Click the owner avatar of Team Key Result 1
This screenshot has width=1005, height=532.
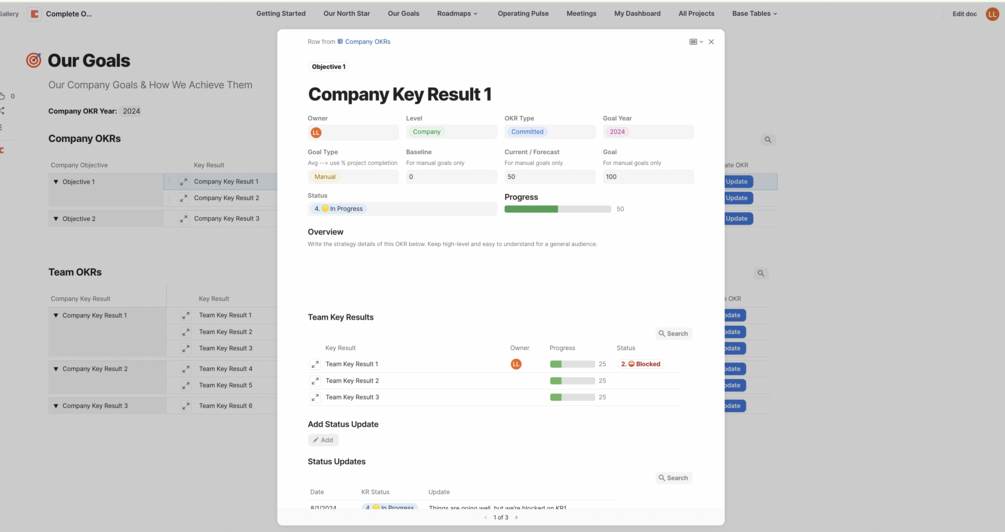[516, 364]
